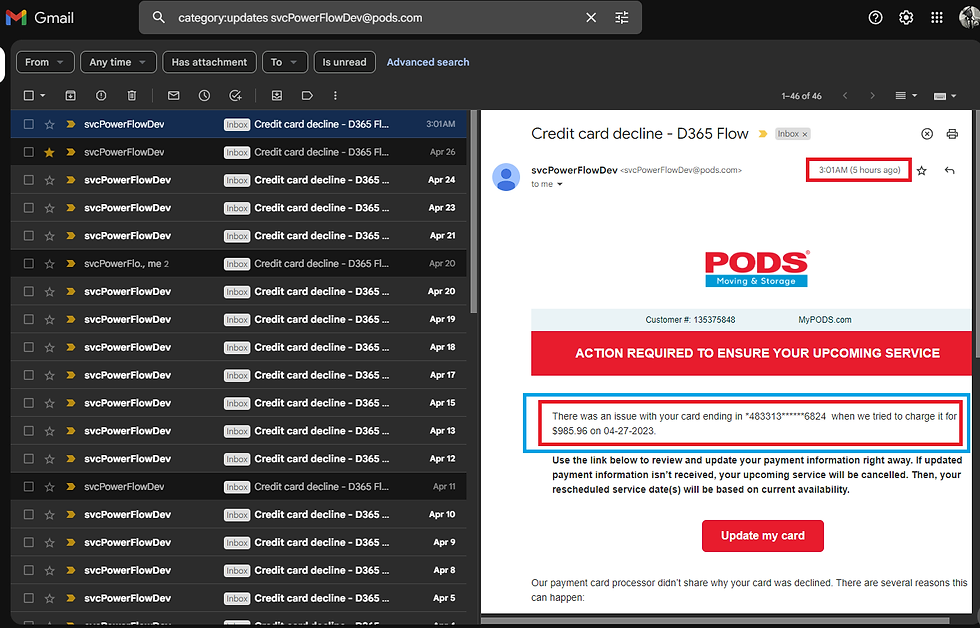980x628 pixels.
Task: Star the 3:01 AM email
Action: [49, 124]
